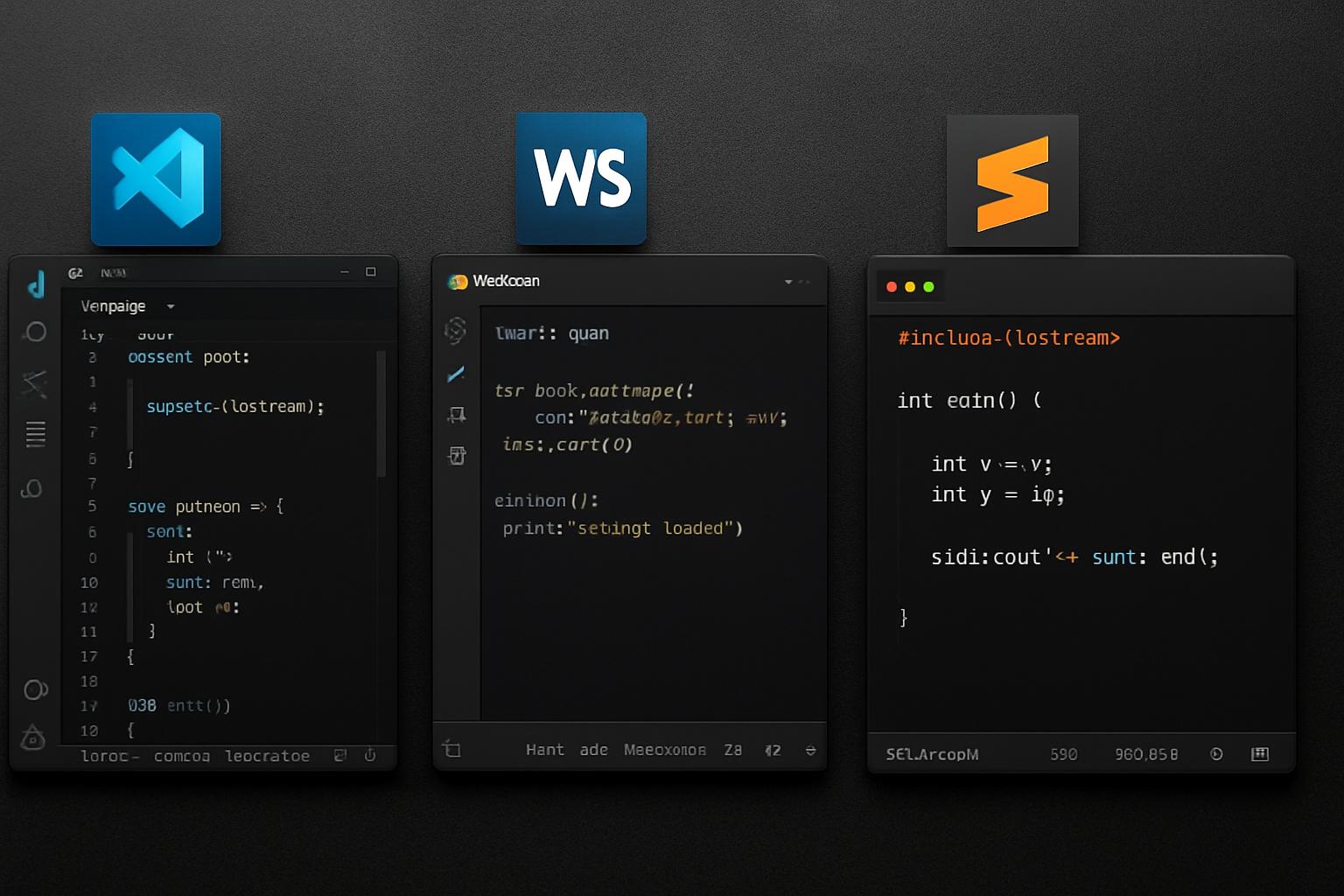
Task: Open the stacked-lines list icon in left sidebar
Action: point(36,434)
